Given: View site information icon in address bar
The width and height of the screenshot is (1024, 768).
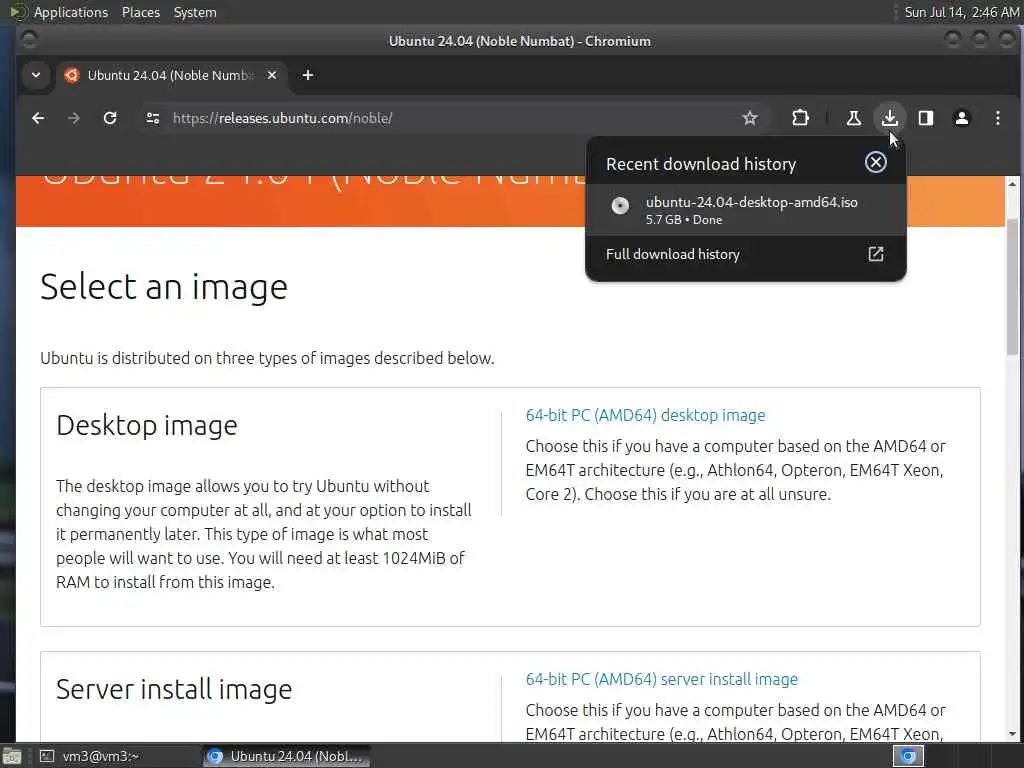Looking at the screenshot, I should [x=153, y=118].
